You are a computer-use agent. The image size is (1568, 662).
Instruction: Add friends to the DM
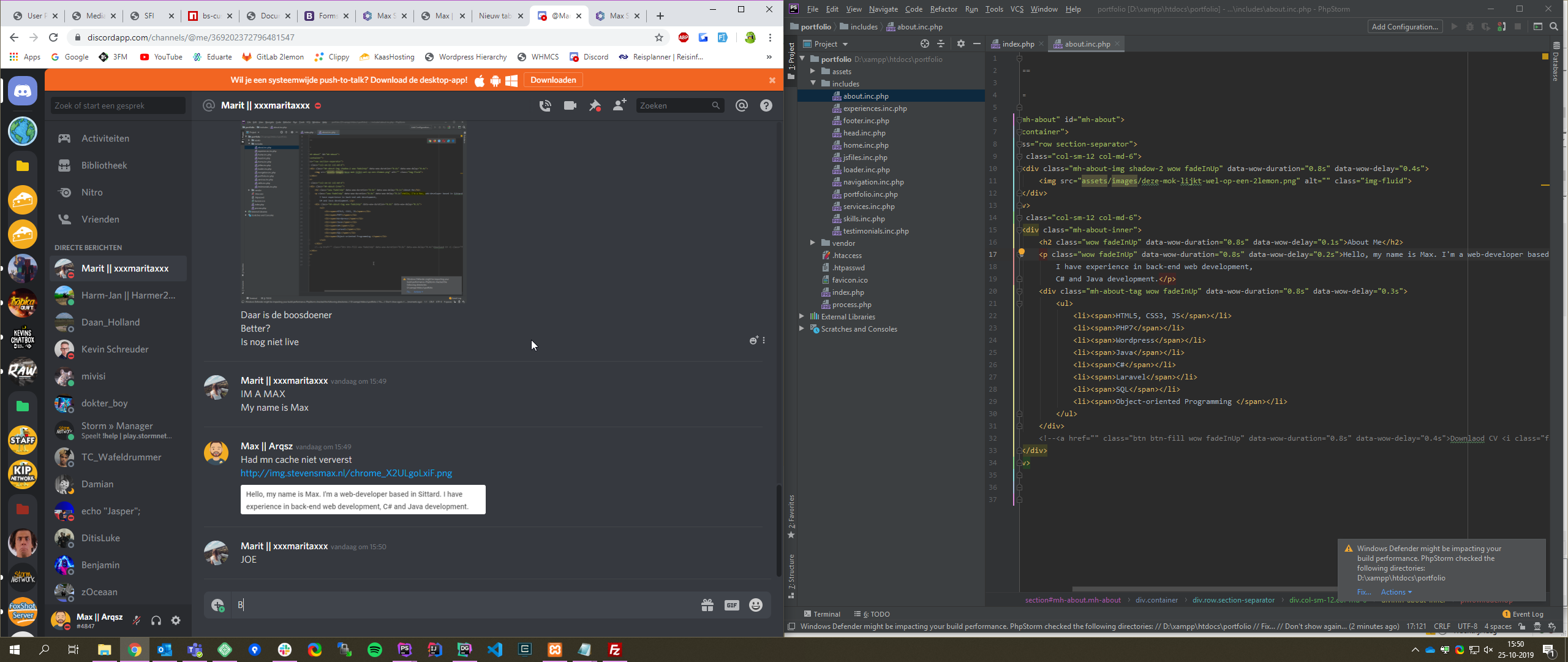[x=619, y=105]
